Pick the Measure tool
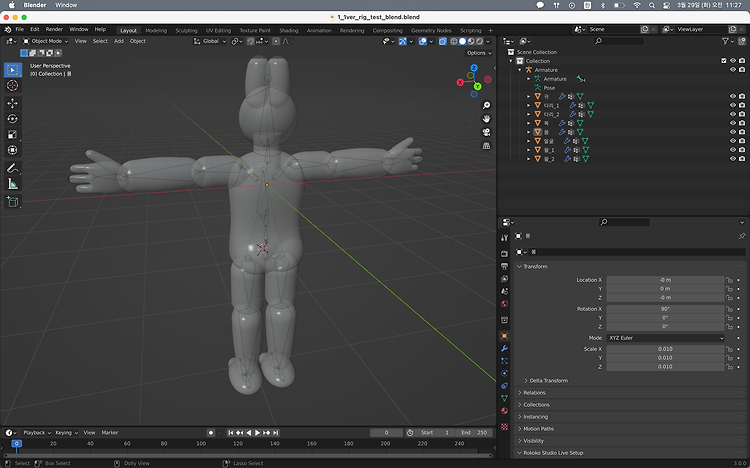 point(13,184)
